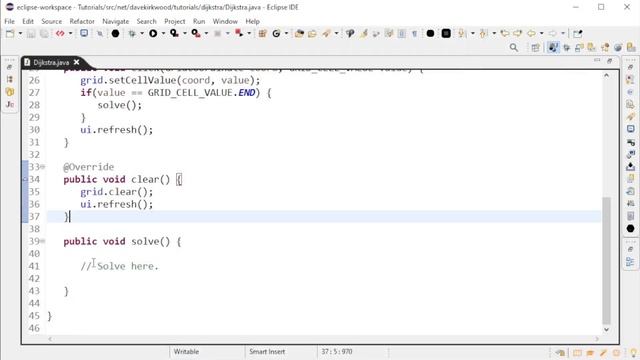Image resolution: width=640 pixels, height=360 pixels.
Task: Expand the New Java Class dropdown arrow
Action: click(x=286, y=33)
